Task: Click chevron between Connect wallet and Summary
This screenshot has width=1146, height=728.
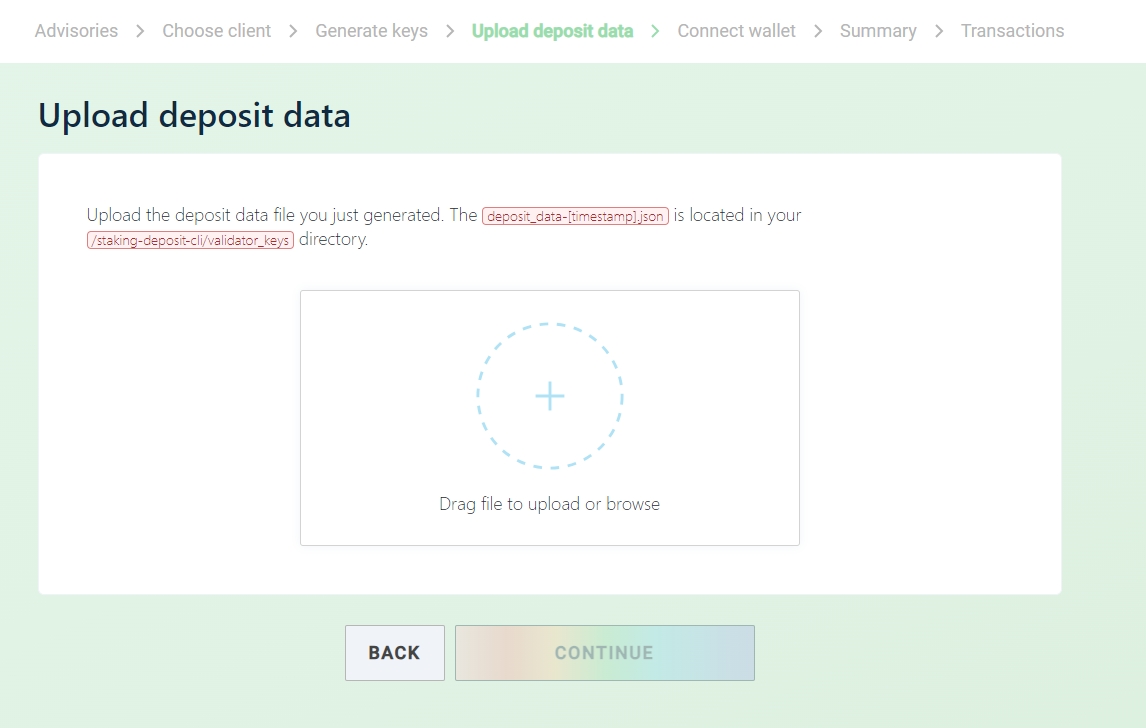Action: pos(818,31)
